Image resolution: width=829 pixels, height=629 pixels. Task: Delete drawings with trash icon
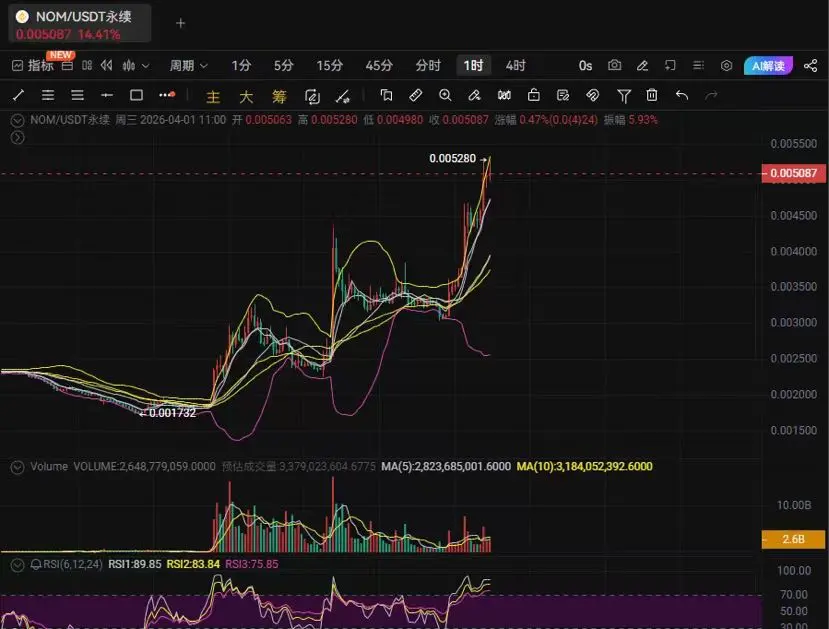click(652, 95)
